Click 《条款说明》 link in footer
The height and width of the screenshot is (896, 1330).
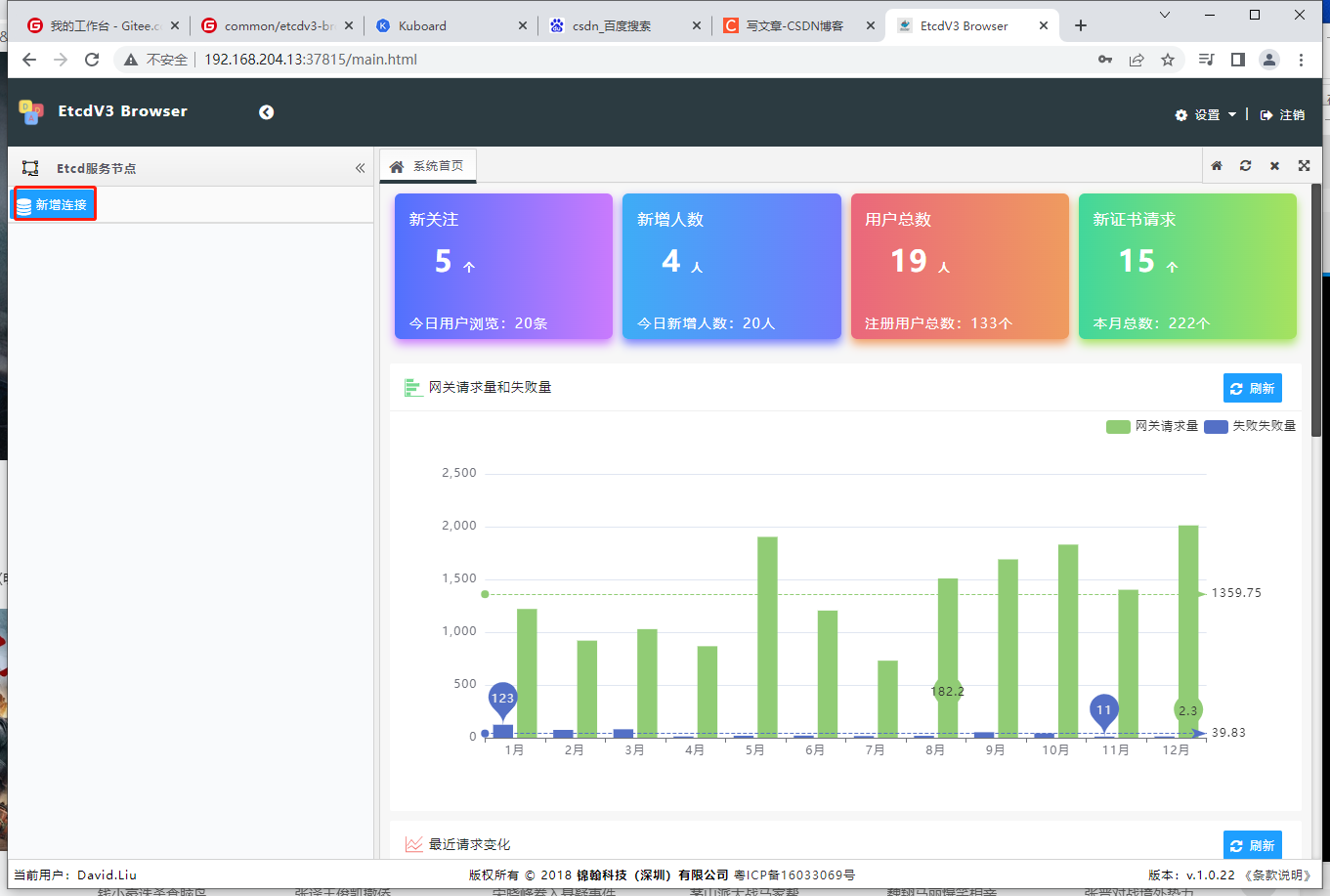(x=1277, y=875)
